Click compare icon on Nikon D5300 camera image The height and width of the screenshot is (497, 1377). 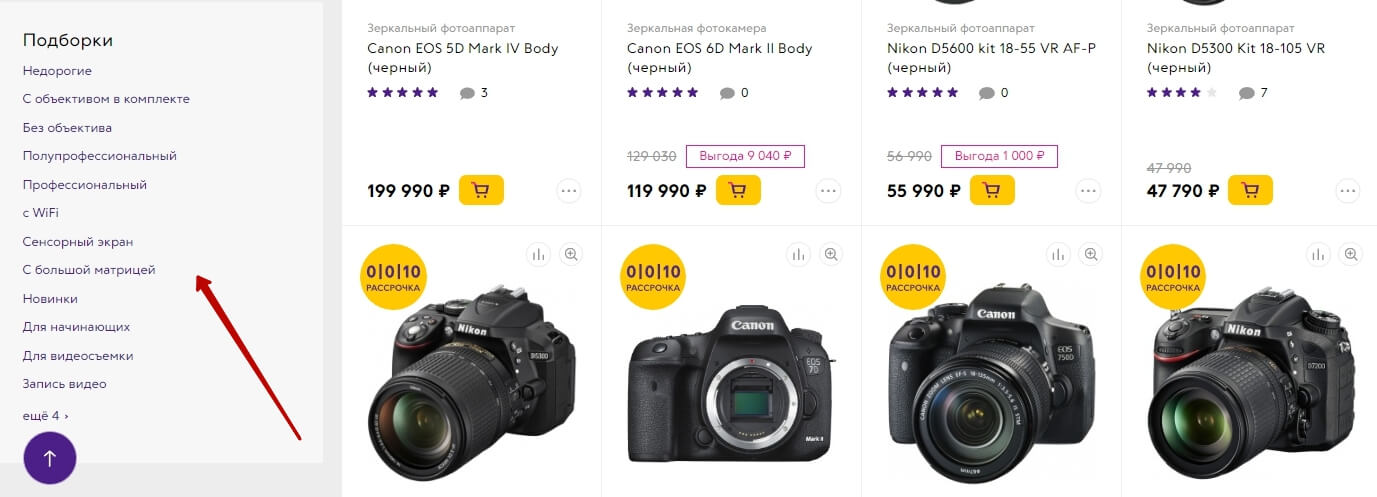[x=539, y=255]
